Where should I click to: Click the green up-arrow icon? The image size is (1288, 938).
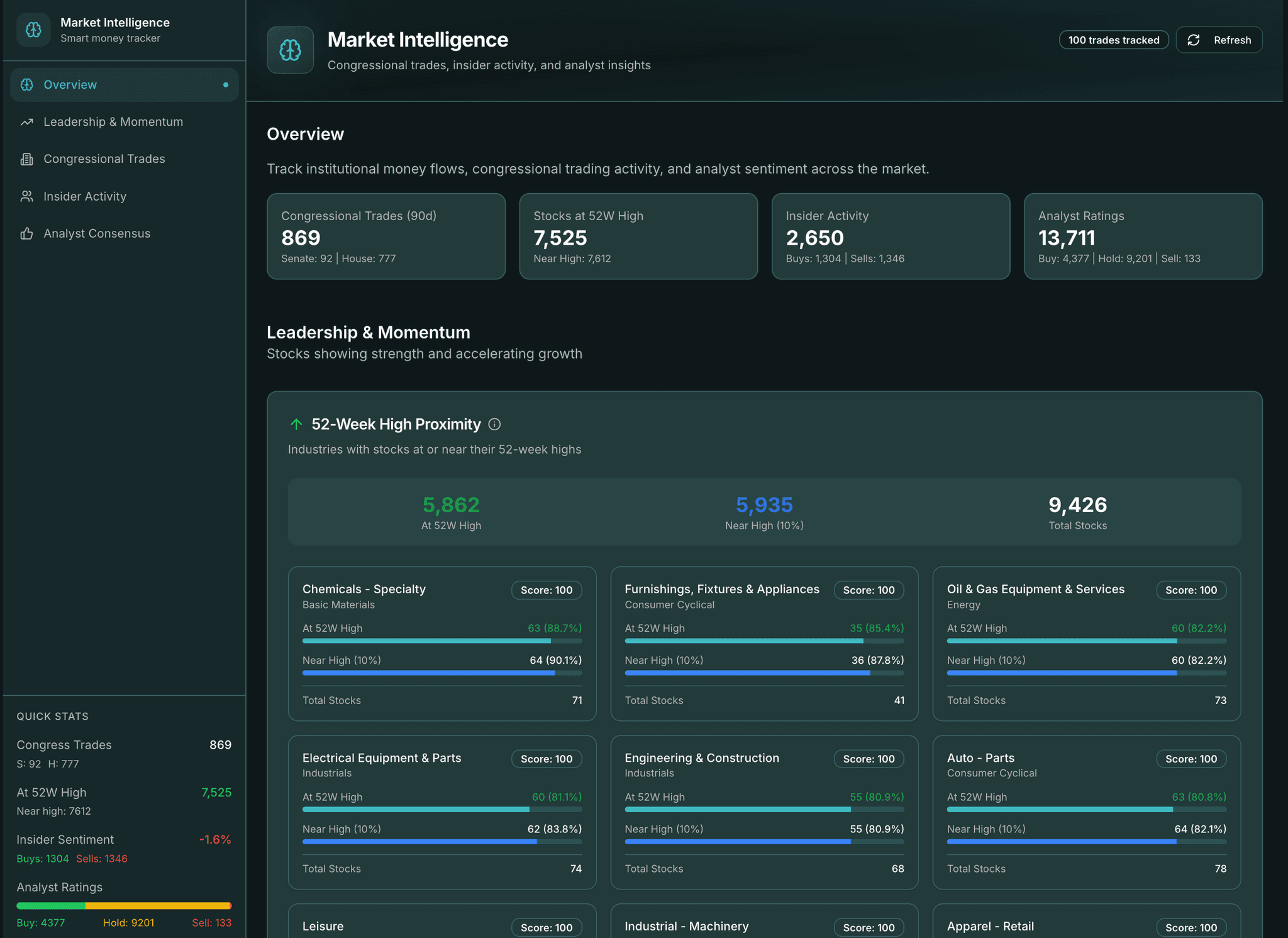click(296, 425)
